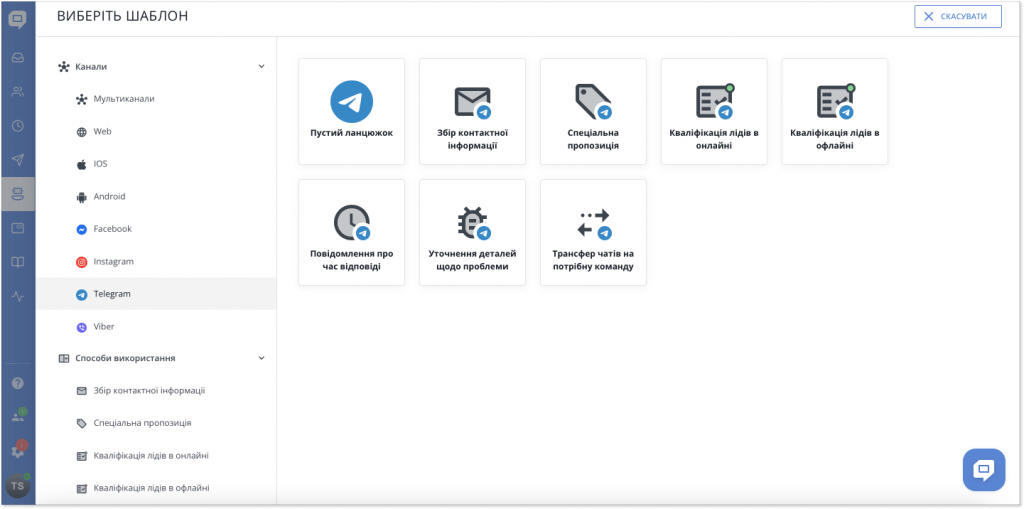The width and height of the screenshot is (1024, 509).
Task: Open Спеціальна пропозиція in sidebar list
Action: click(157, 423)
